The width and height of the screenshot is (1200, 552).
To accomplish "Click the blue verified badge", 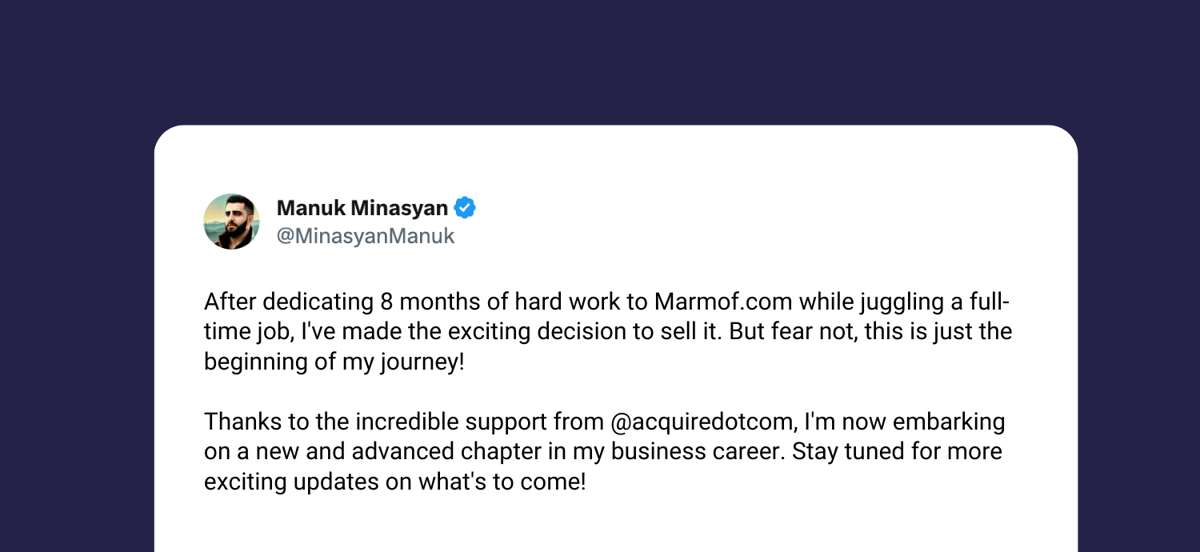I will (465, 208).
